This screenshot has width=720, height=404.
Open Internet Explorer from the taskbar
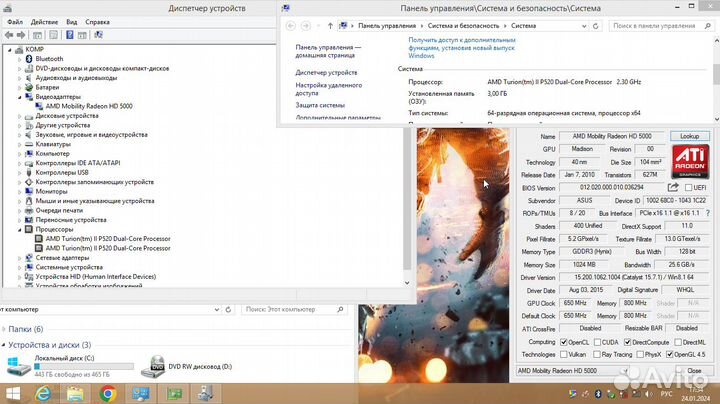[44, 393]
